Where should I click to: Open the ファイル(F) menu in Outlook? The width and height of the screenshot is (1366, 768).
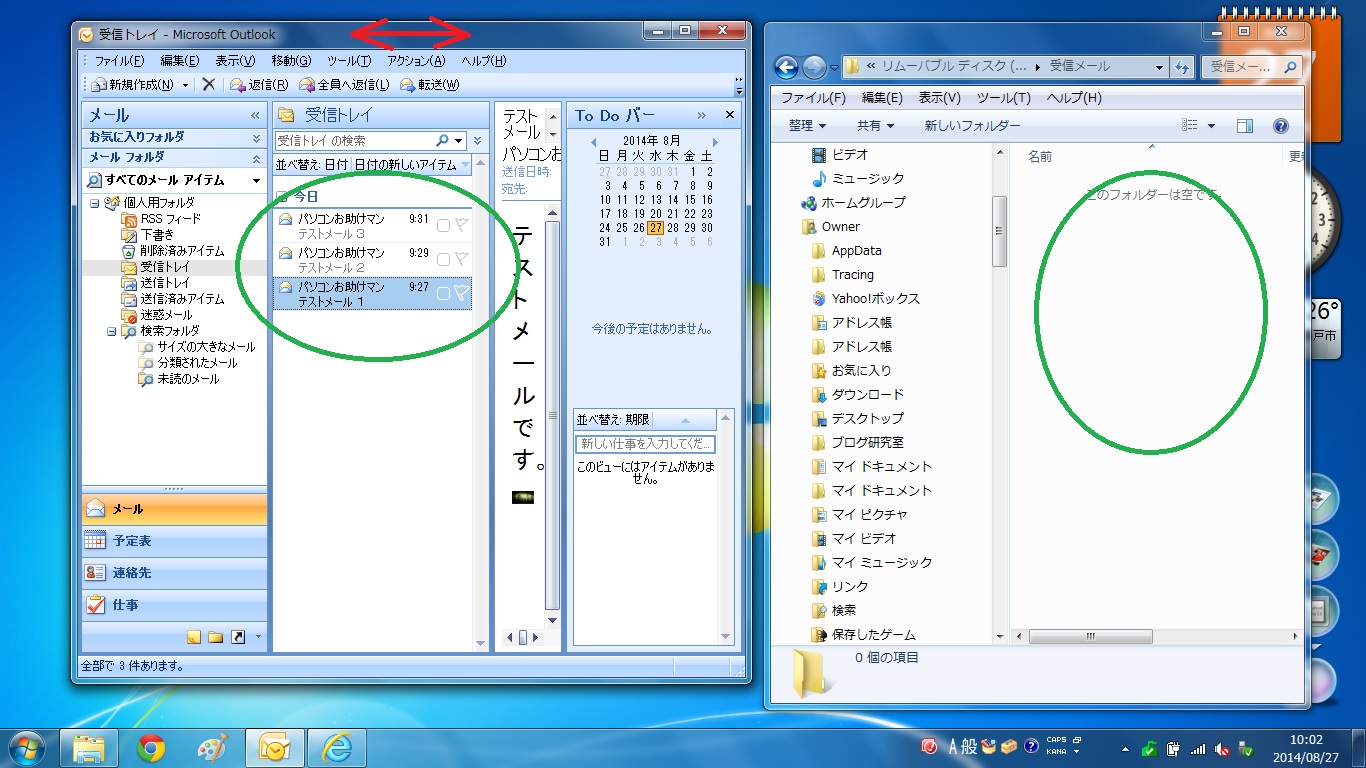point(119,61)
